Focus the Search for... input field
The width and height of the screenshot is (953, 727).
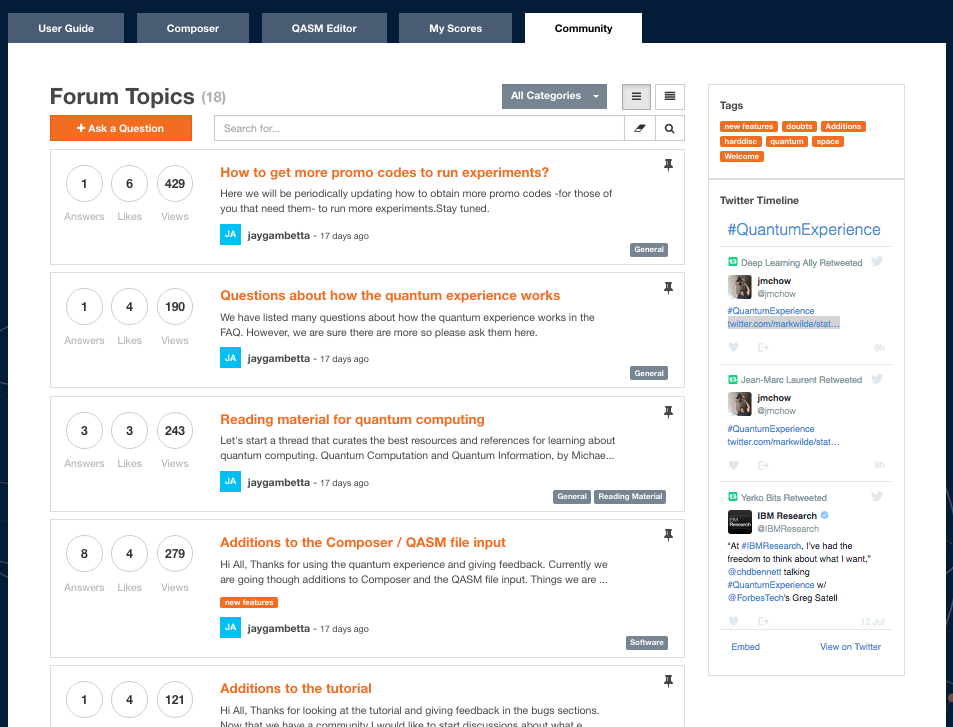[419, 128]
